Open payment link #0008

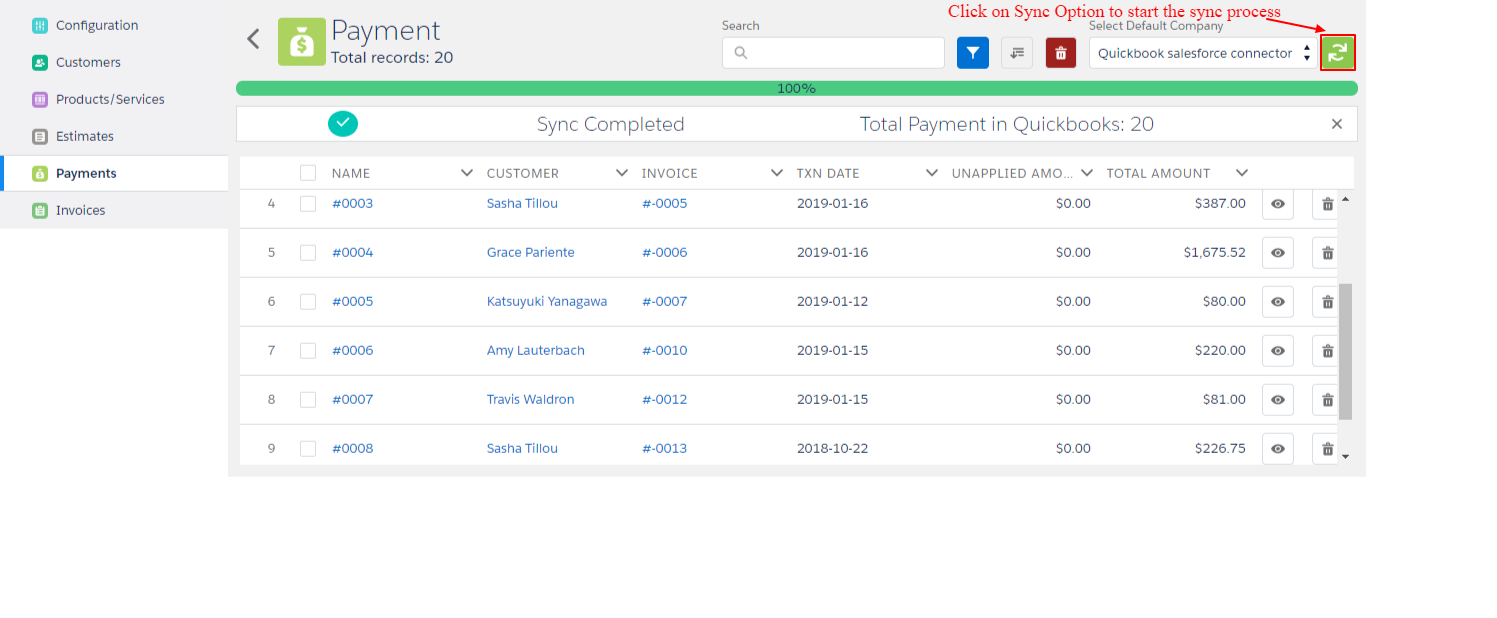353,448
